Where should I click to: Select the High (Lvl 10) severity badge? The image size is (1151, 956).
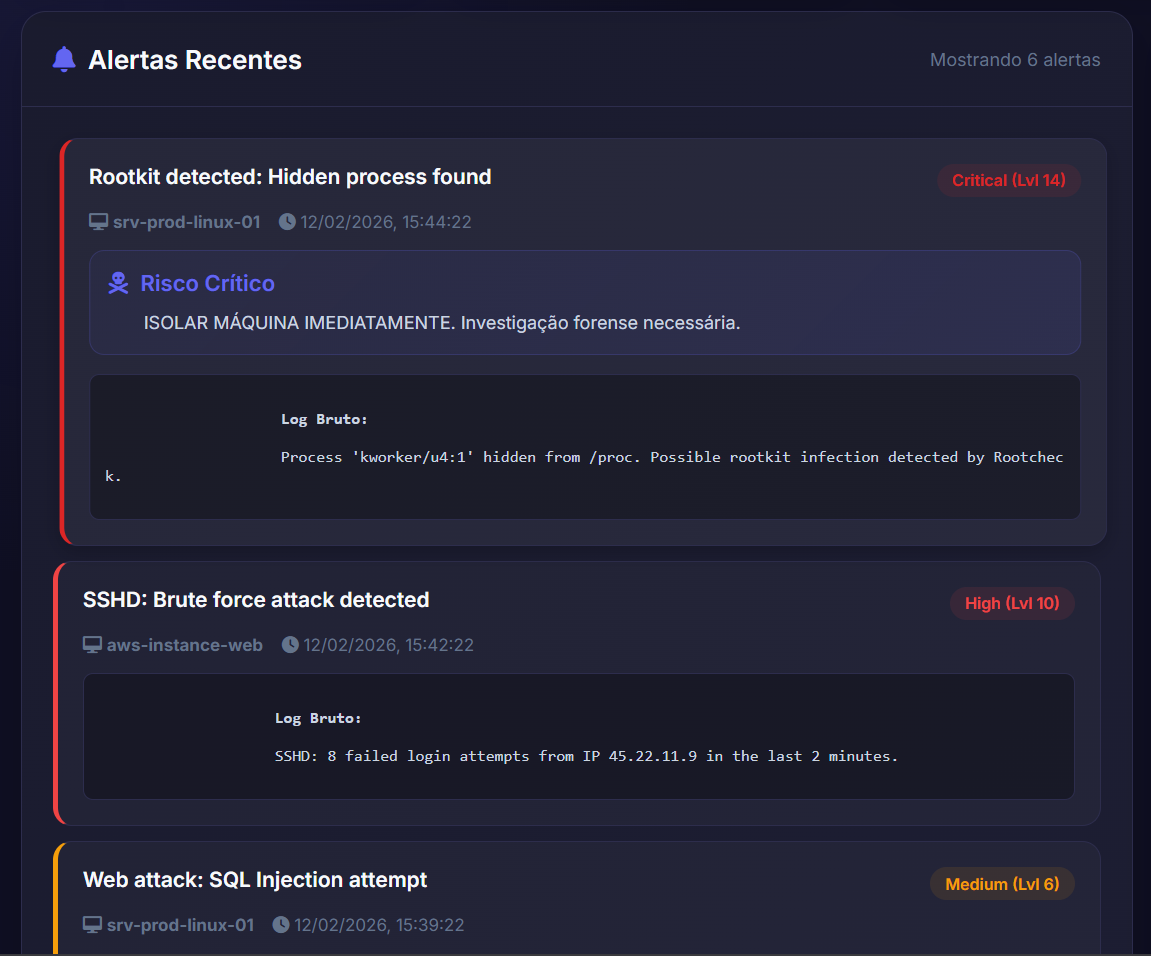(x=1012, y=604)
